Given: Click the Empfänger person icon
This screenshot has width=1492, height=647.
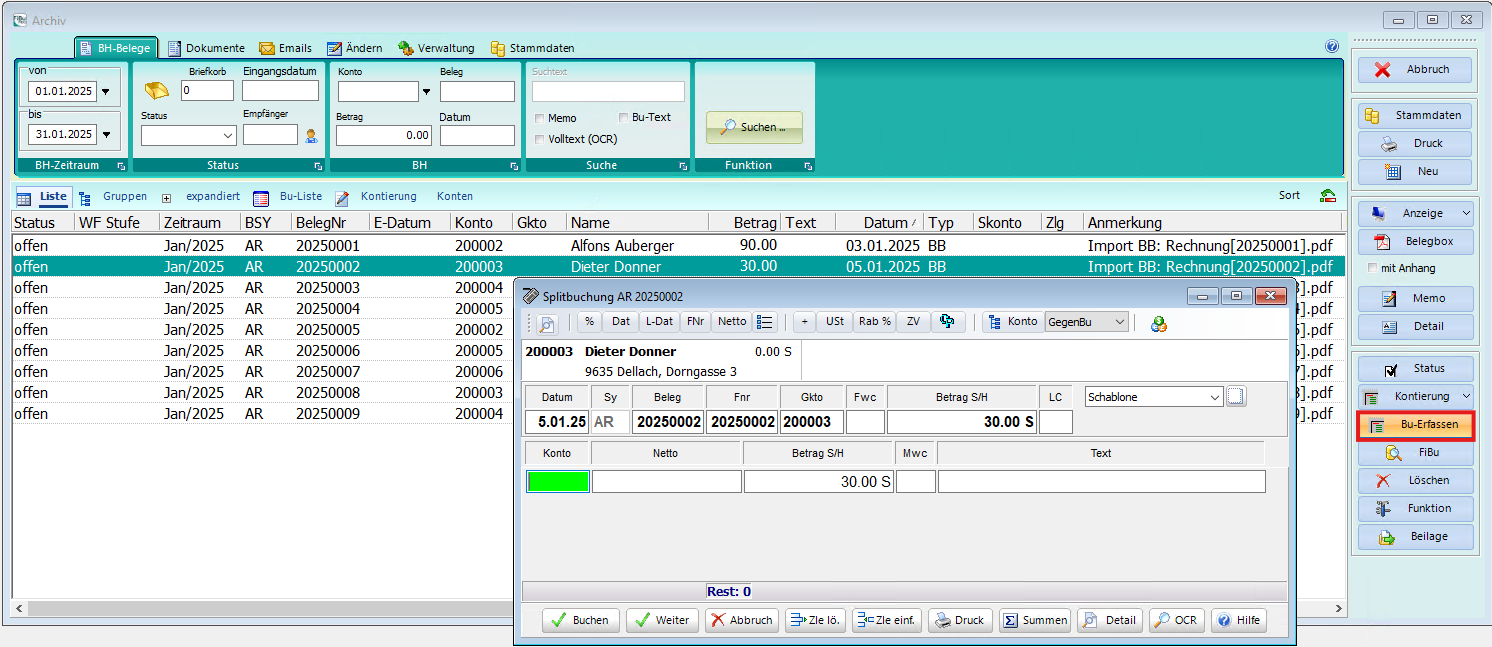Looking at the screenshot, I should tap(311, 135).
